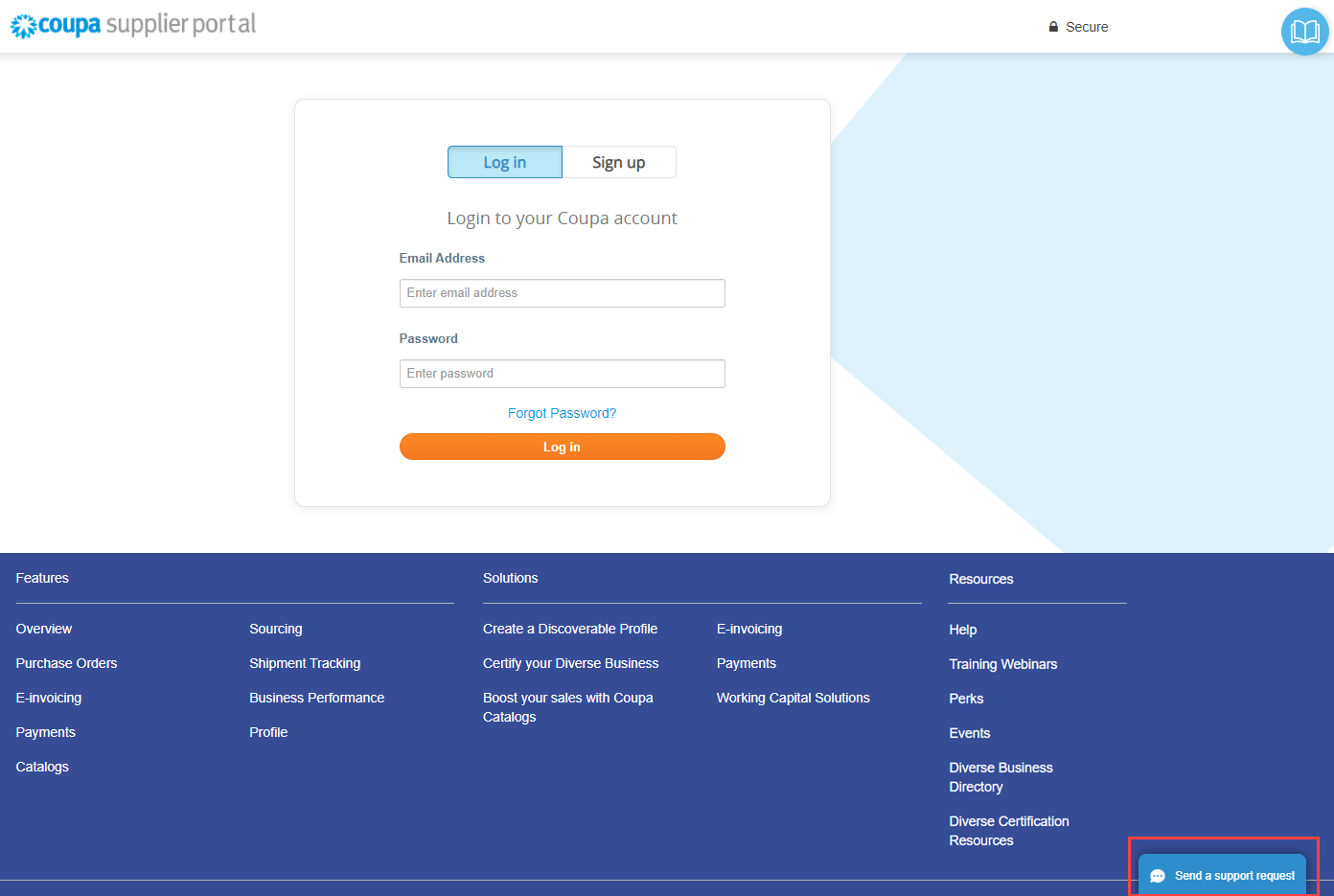The width and height of the screenshot is (1334, 896).
Task: Click the Secure padlock icon
Action: [1053, 27]
